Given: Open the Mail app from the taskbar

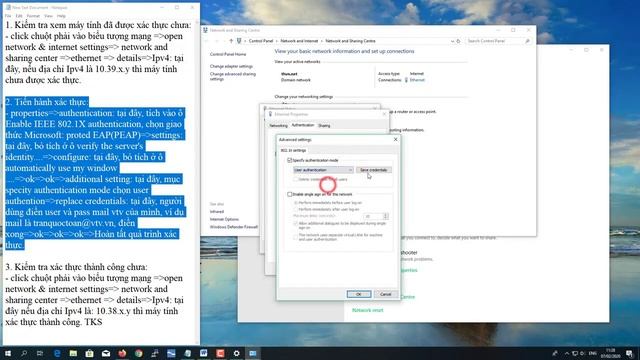Looking at the screenshot, I should pyautogui.click(x=106, y=353).
